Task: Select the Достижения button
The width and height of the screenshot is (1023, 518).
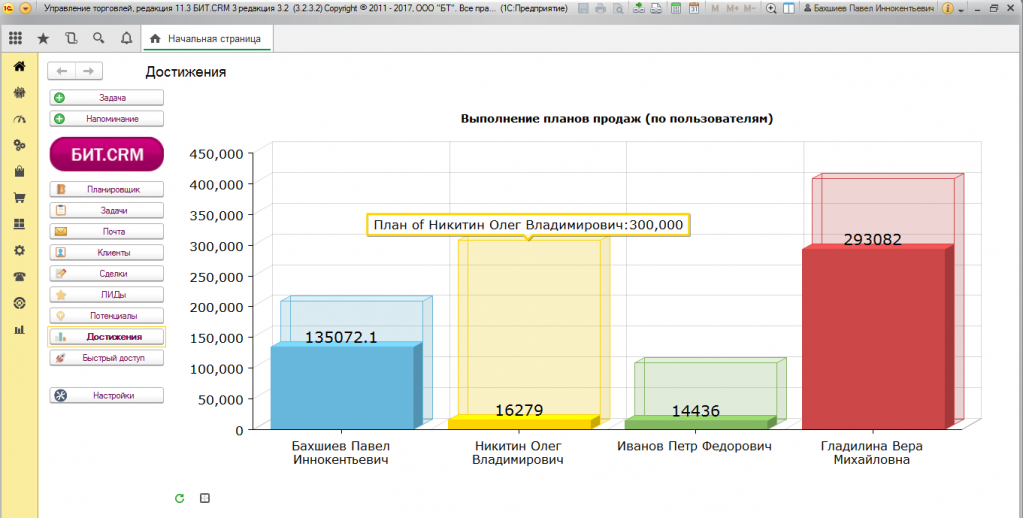Action: [106, 337]
